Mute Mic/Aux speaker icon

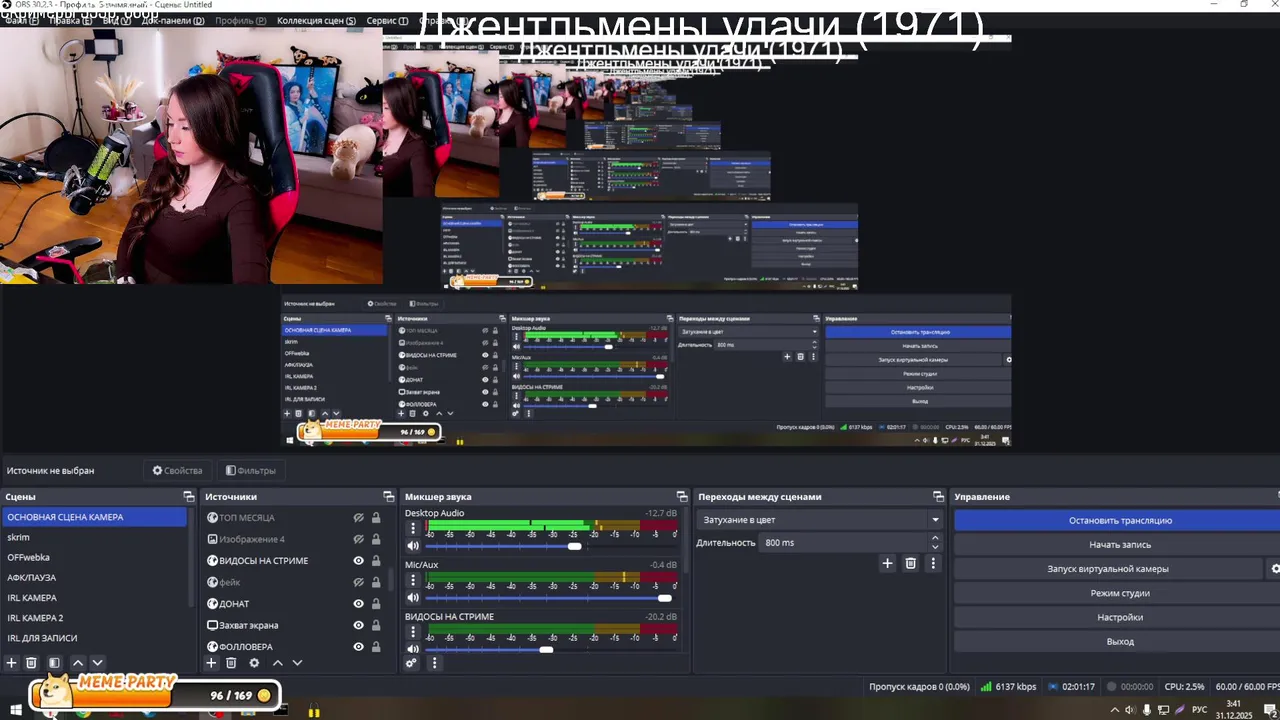[x=413, y=598]
